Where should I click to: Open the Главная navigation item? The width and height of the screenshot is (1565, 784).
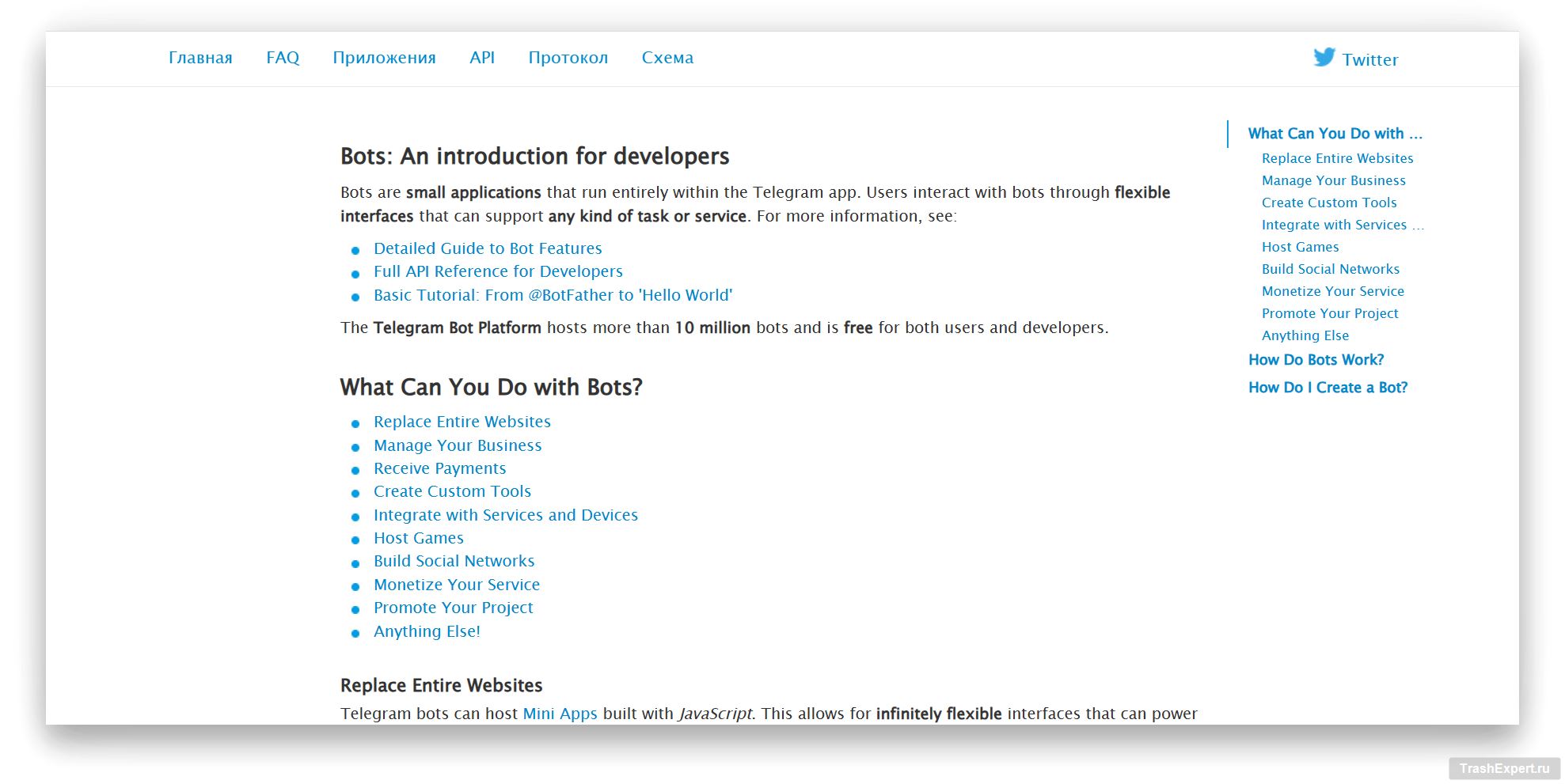[200, 58]
